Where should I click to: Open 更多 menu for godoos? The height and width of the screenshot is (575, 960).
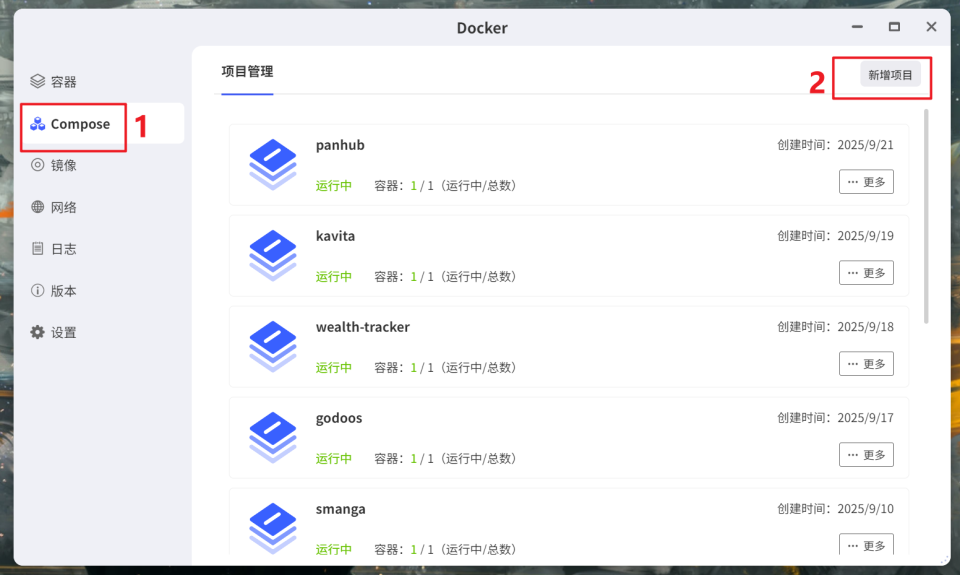tap(866, 454)
